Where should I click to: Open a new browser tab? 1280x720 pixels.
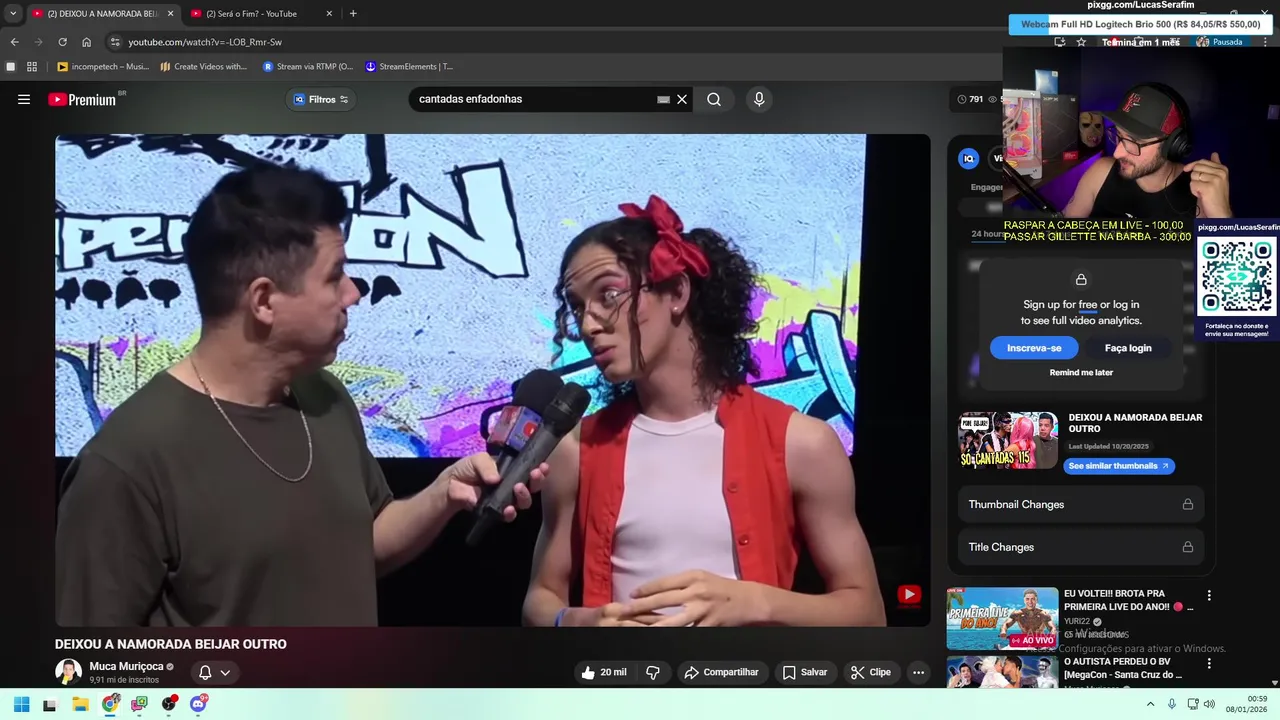coord(353,14)
